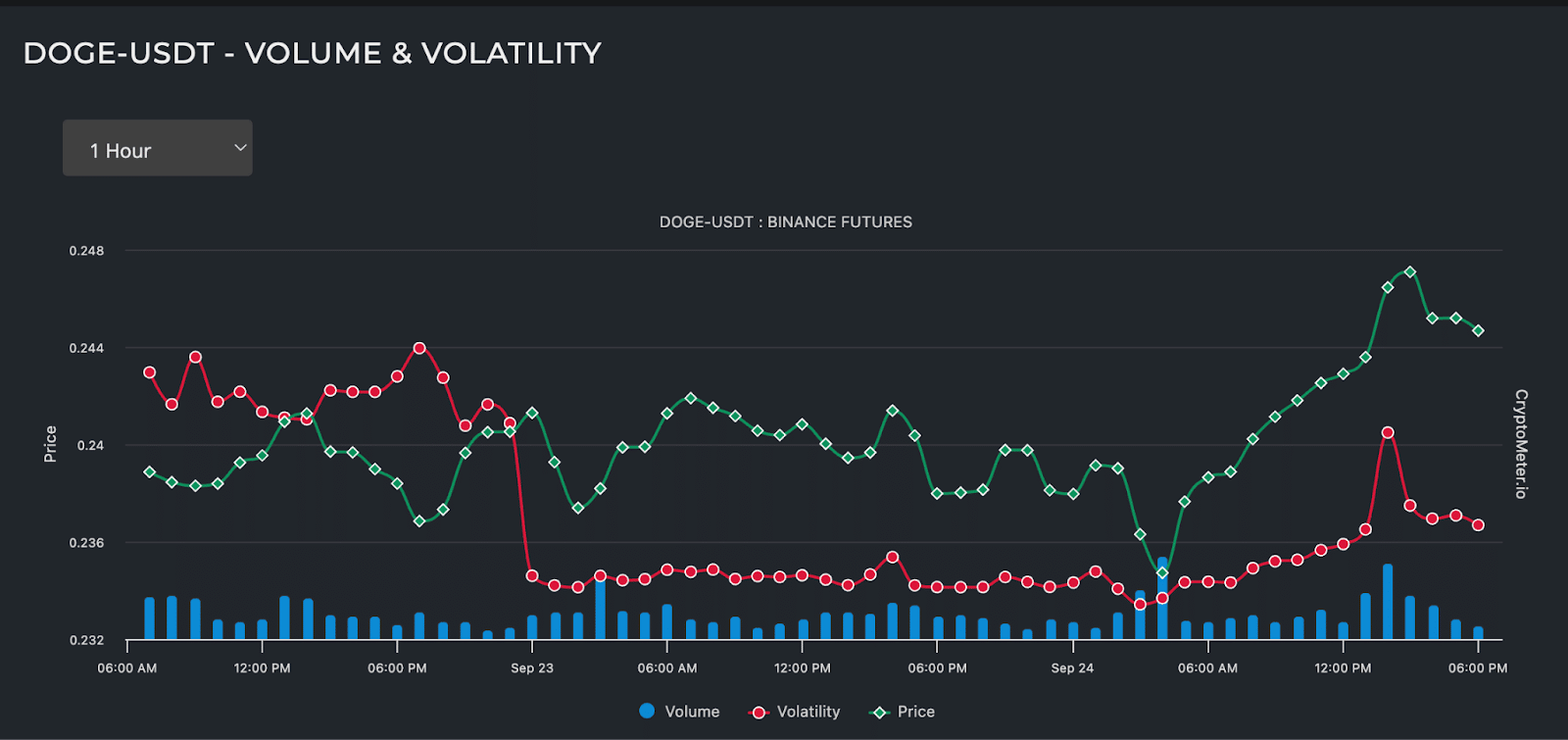Click the 0.244 volatility peak circle near 06:00 PM
This screenshot has height=740, width=1568.
coord(417,347)
